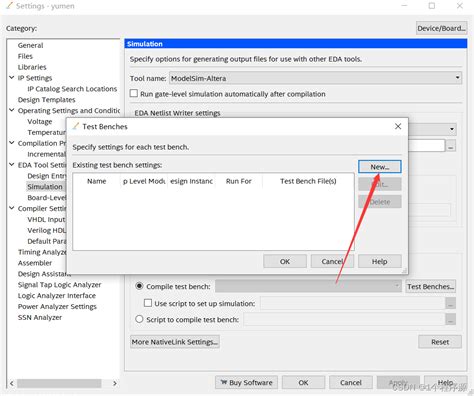Select Verilog HDL Input category
The width and height of the screenshot is (474, 396).
click(47, 230)
